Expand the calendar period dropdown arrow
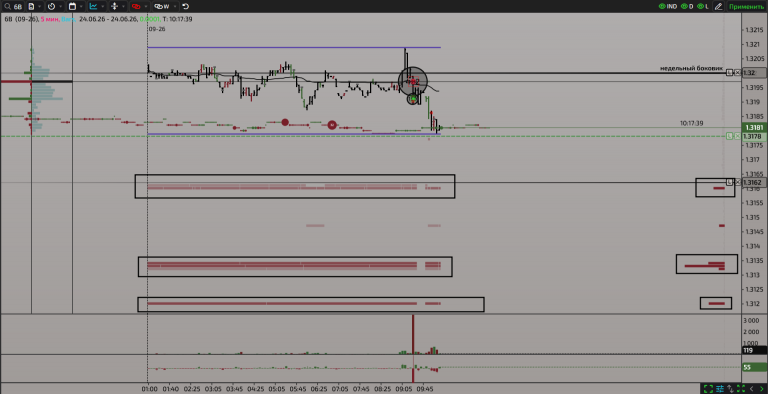This screenshot has width=768, height=394. [x=82, y=6]
